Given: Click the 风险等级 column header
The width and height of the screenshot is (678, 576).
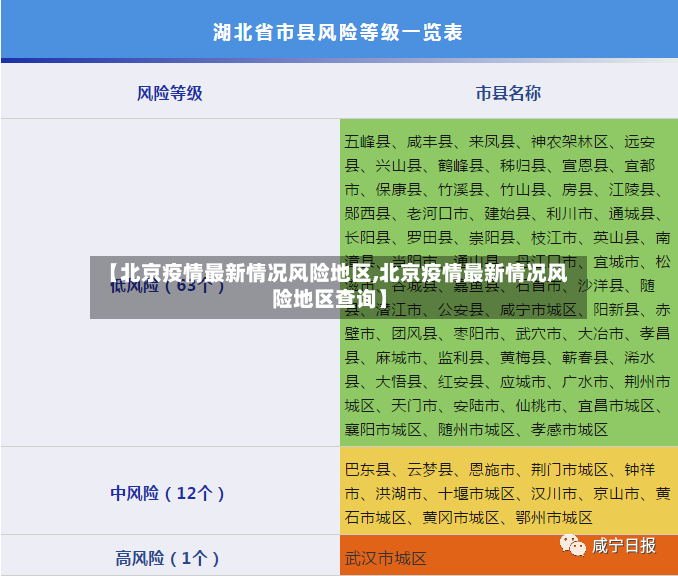Looking at the screenshot, I should (170, 93).
